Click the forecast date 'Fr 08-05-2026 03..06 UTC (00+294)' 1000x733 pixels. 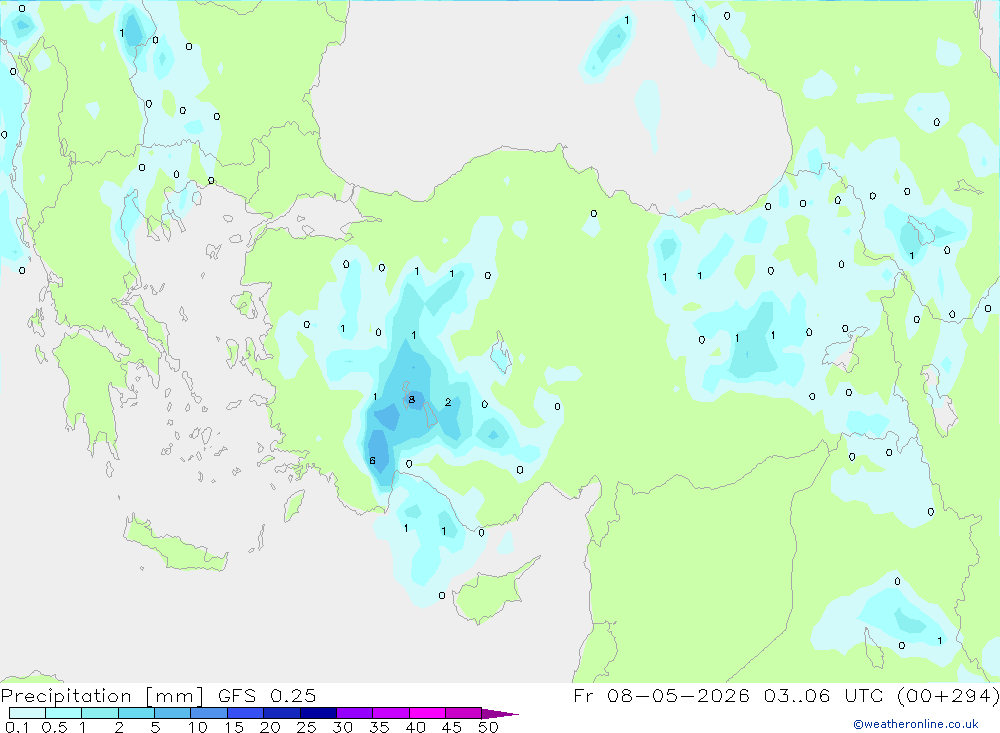[786, 696]
